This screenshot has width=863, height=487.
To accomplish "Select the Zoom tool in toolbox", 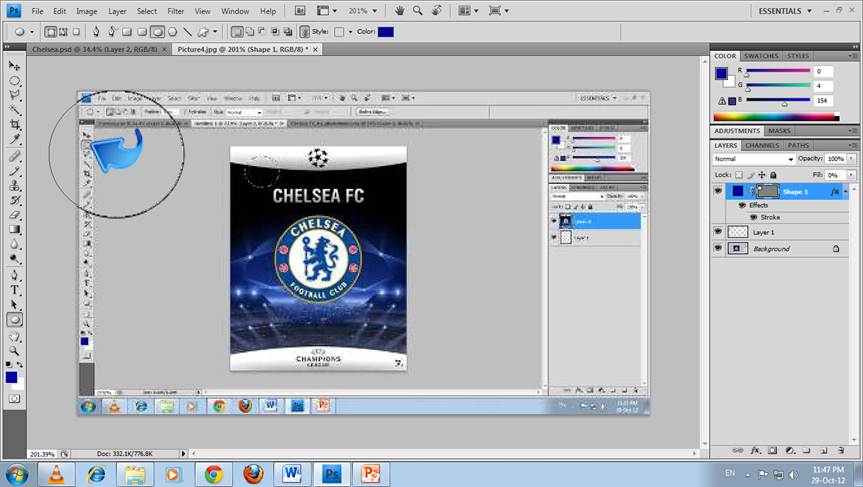I will pyautogui.click(x=14, y=351).
